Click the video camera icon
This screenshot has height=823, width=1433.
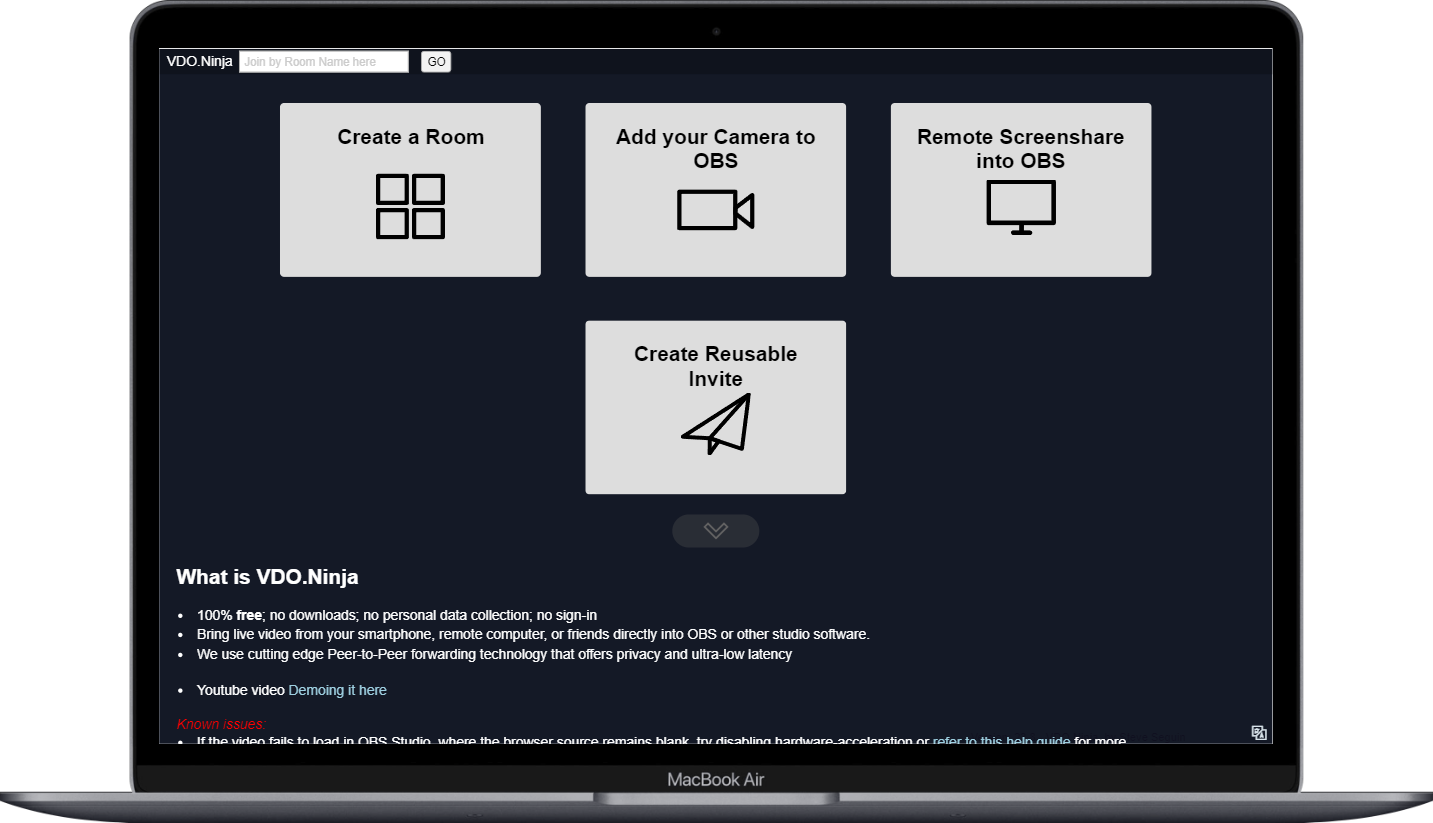[x=715, y=210]
